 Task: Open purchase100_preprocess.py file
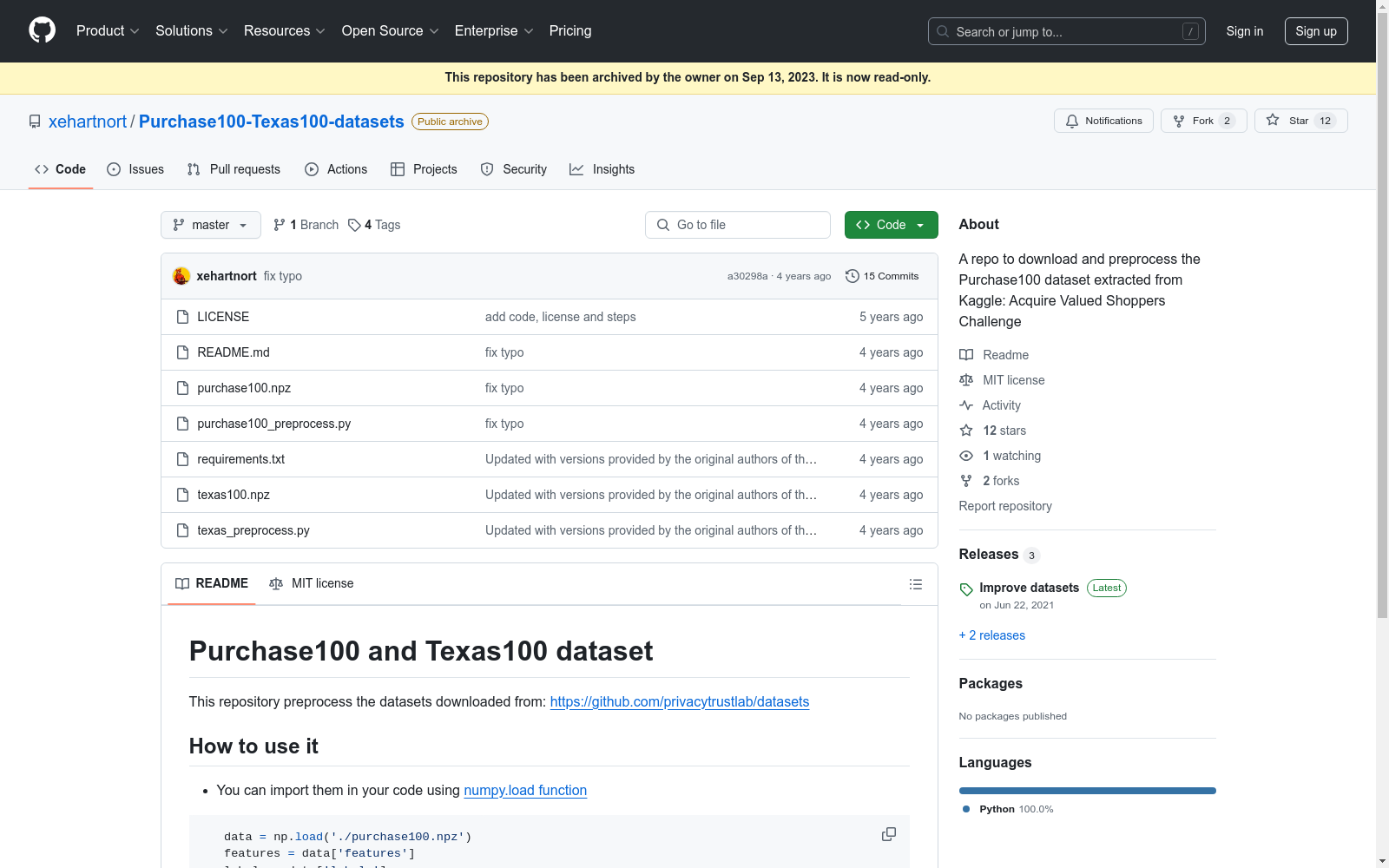tap(274, 424)
